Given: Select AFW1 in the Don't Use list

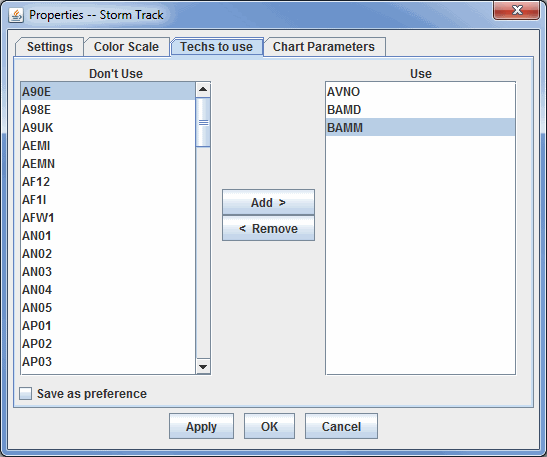Looking at the screenshot, I should (x=108, y=218).
